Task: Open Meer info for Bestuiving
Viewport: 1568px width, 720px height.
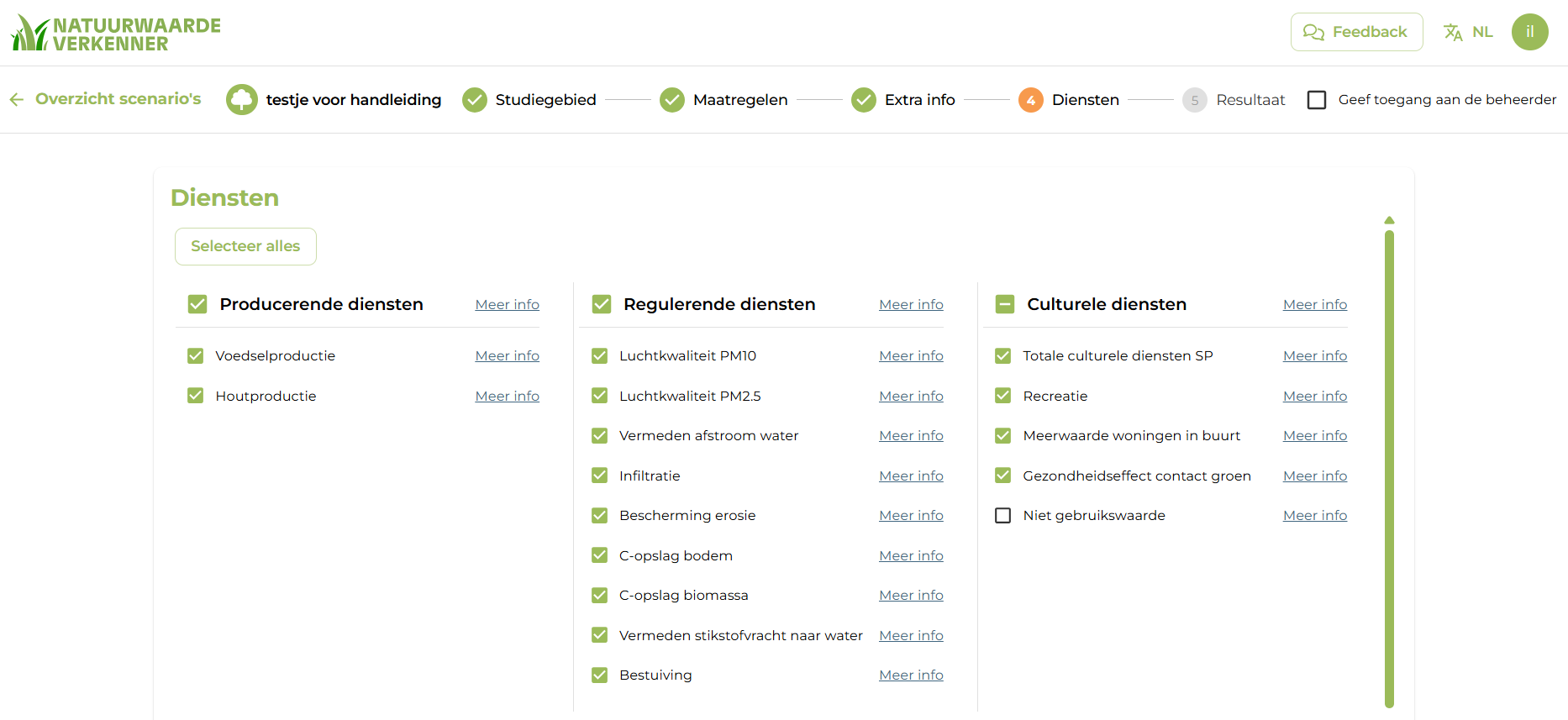Action: click(x=911, y=675)
